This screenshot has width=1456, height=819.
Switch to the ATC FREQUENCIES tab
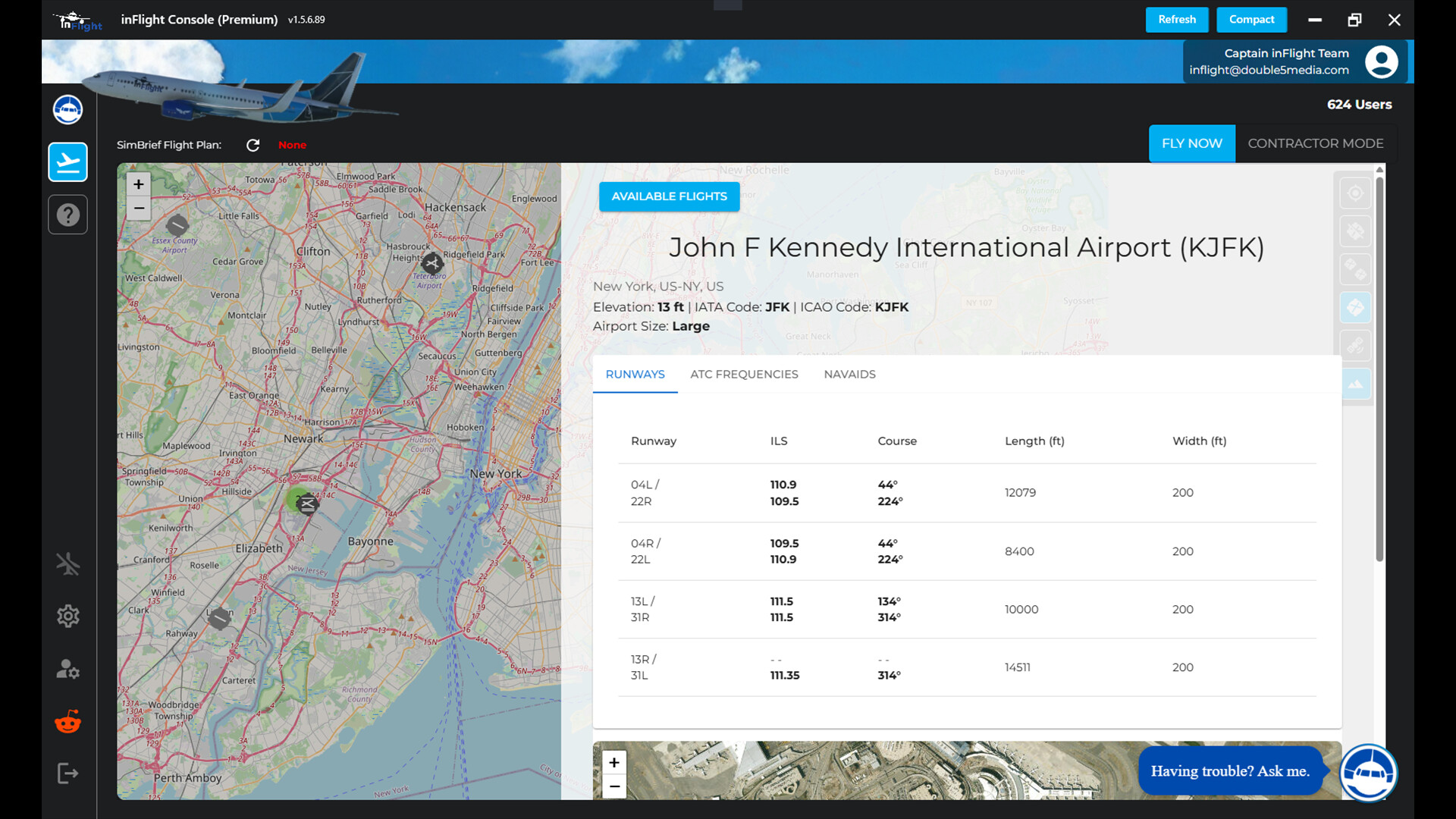[x=744, y=374]
